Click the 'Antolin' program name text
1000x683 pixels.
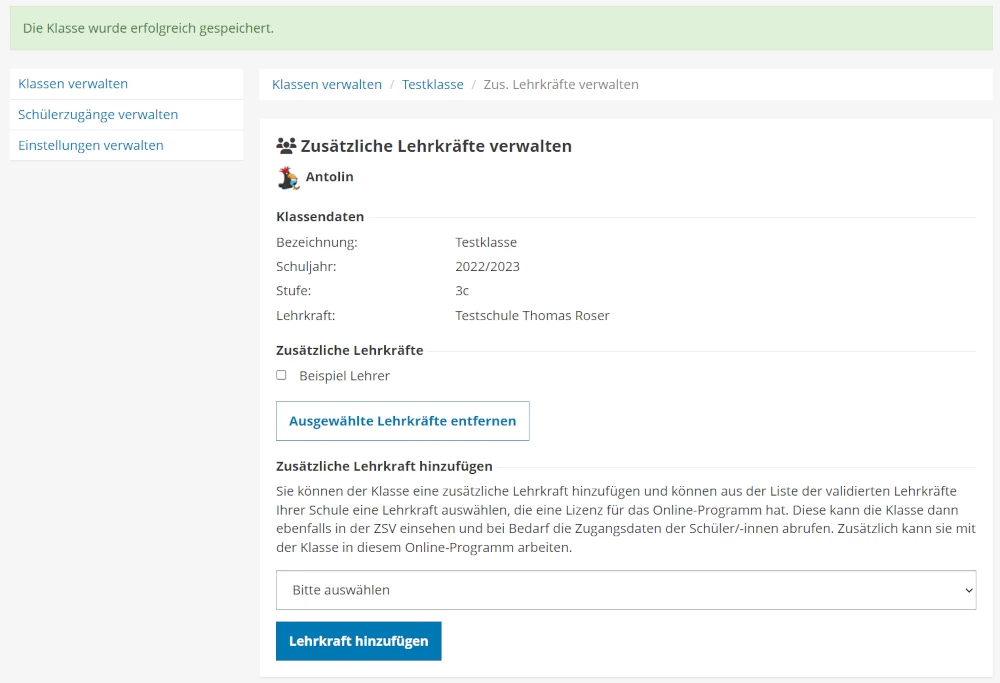click(329, 177)
